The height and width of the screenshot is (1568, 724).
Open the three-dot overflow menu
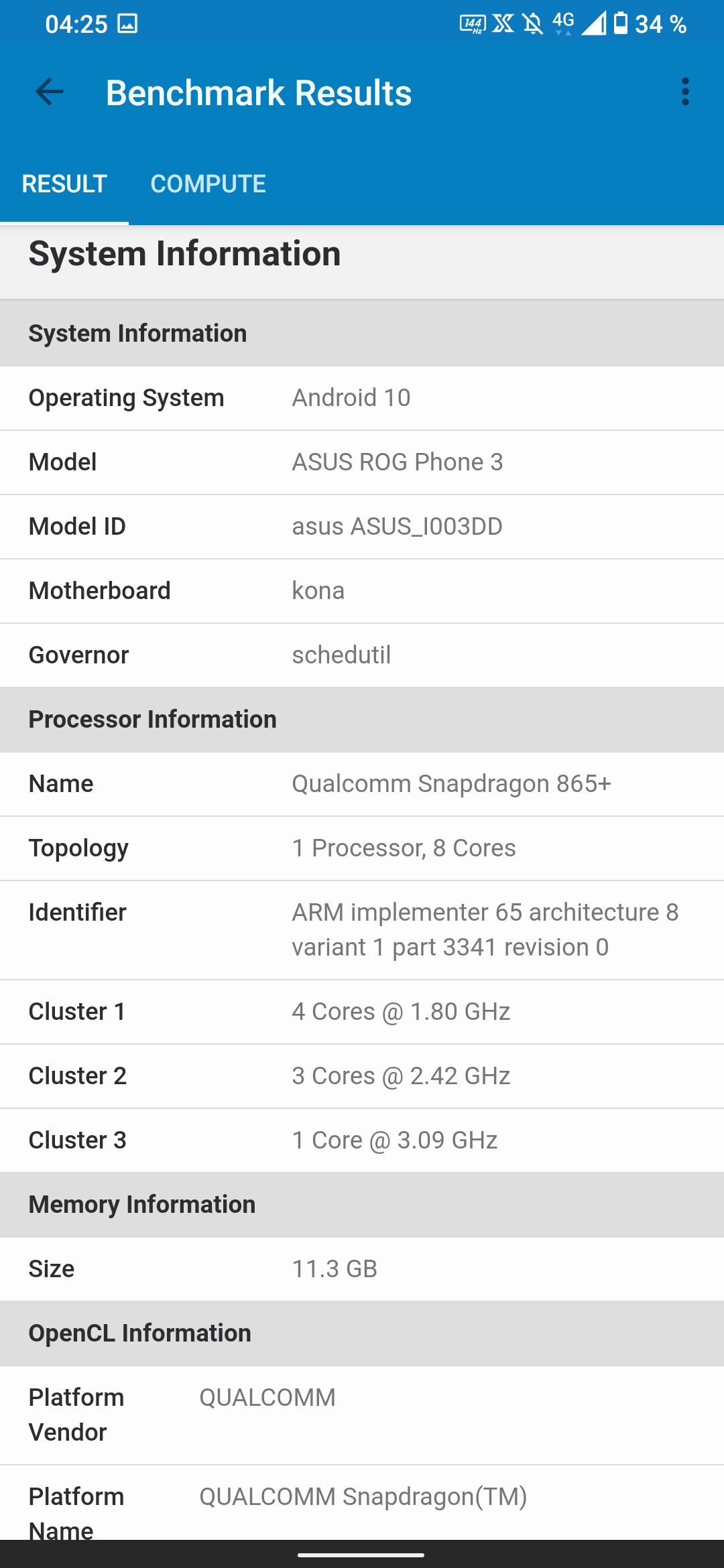(684, 92)
